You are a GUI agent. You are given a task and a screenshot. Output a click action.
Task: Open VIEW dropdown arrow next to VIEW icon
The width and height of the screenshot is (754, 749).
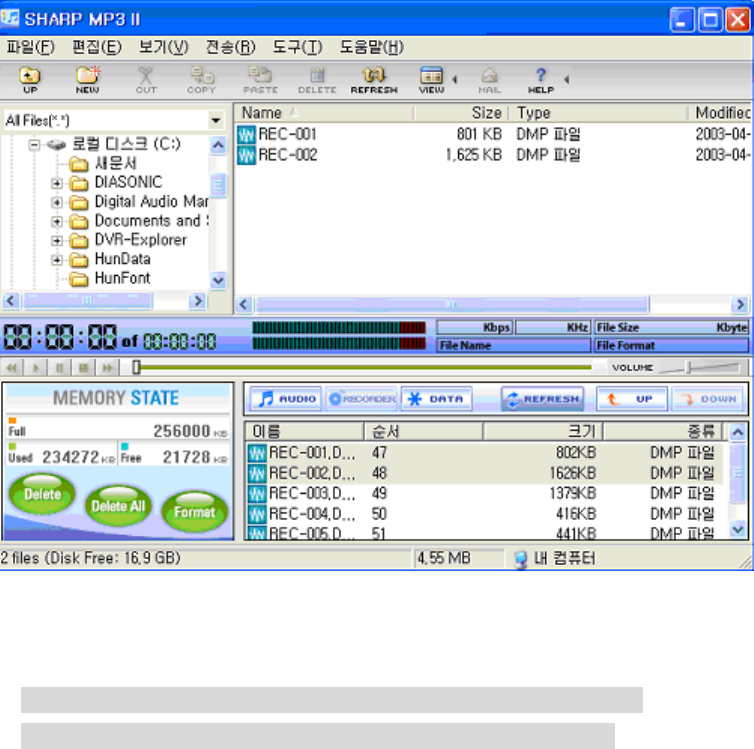pyautogui.click(x=454, y=79)
